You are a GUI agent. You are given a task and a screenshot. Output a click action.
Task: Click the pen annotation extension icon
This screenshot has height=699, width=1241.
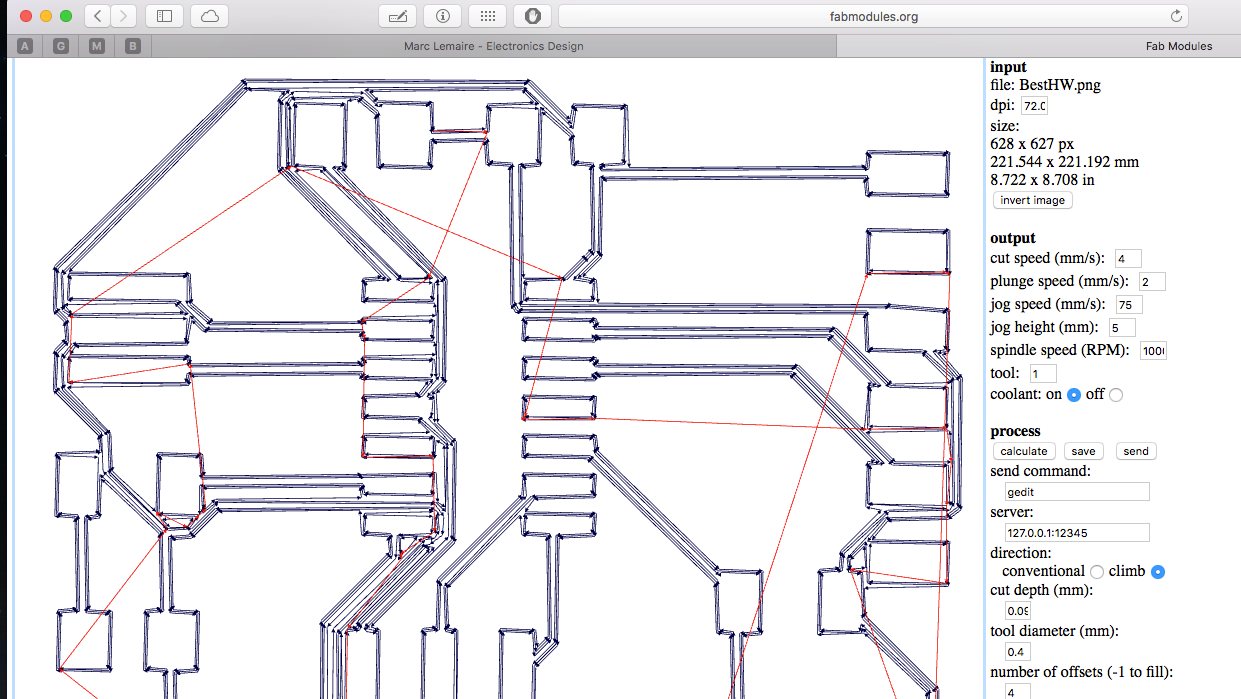[398, 16]
